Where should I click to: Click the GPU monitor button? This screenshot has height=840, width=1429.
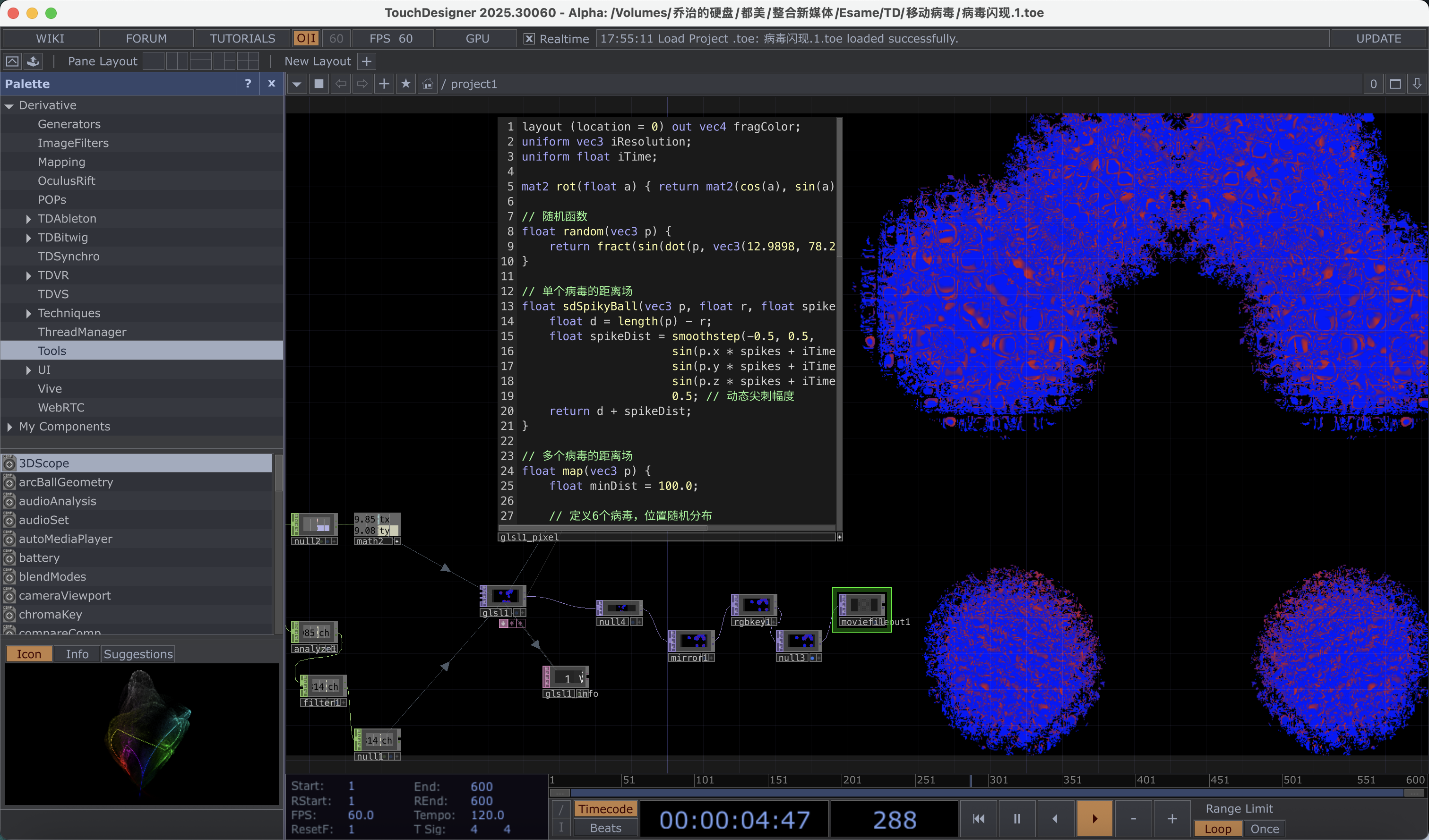477,39
